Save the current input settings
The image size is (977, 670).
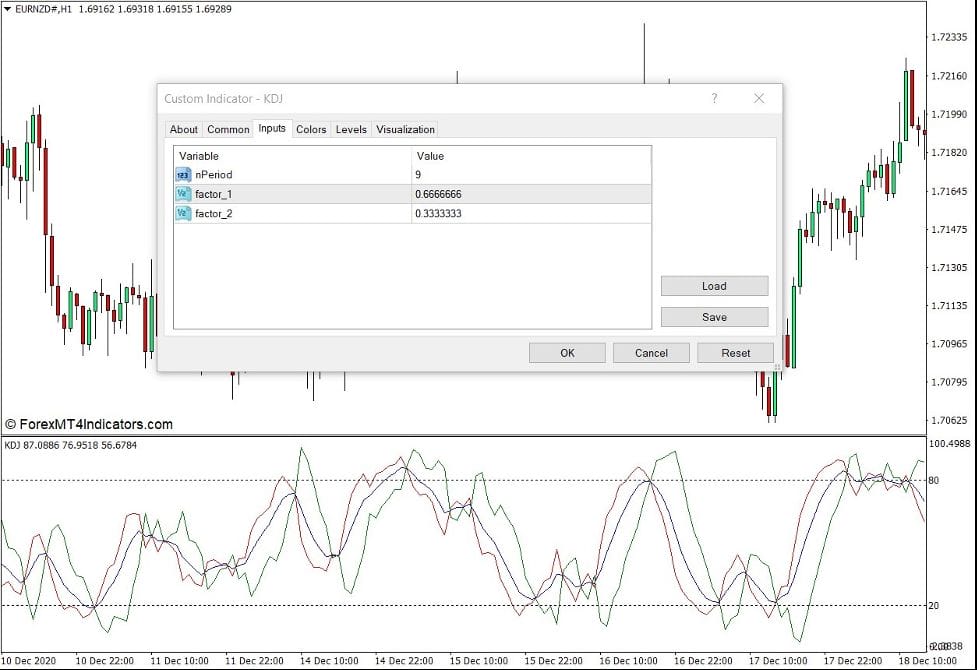(x=714, y=316)
